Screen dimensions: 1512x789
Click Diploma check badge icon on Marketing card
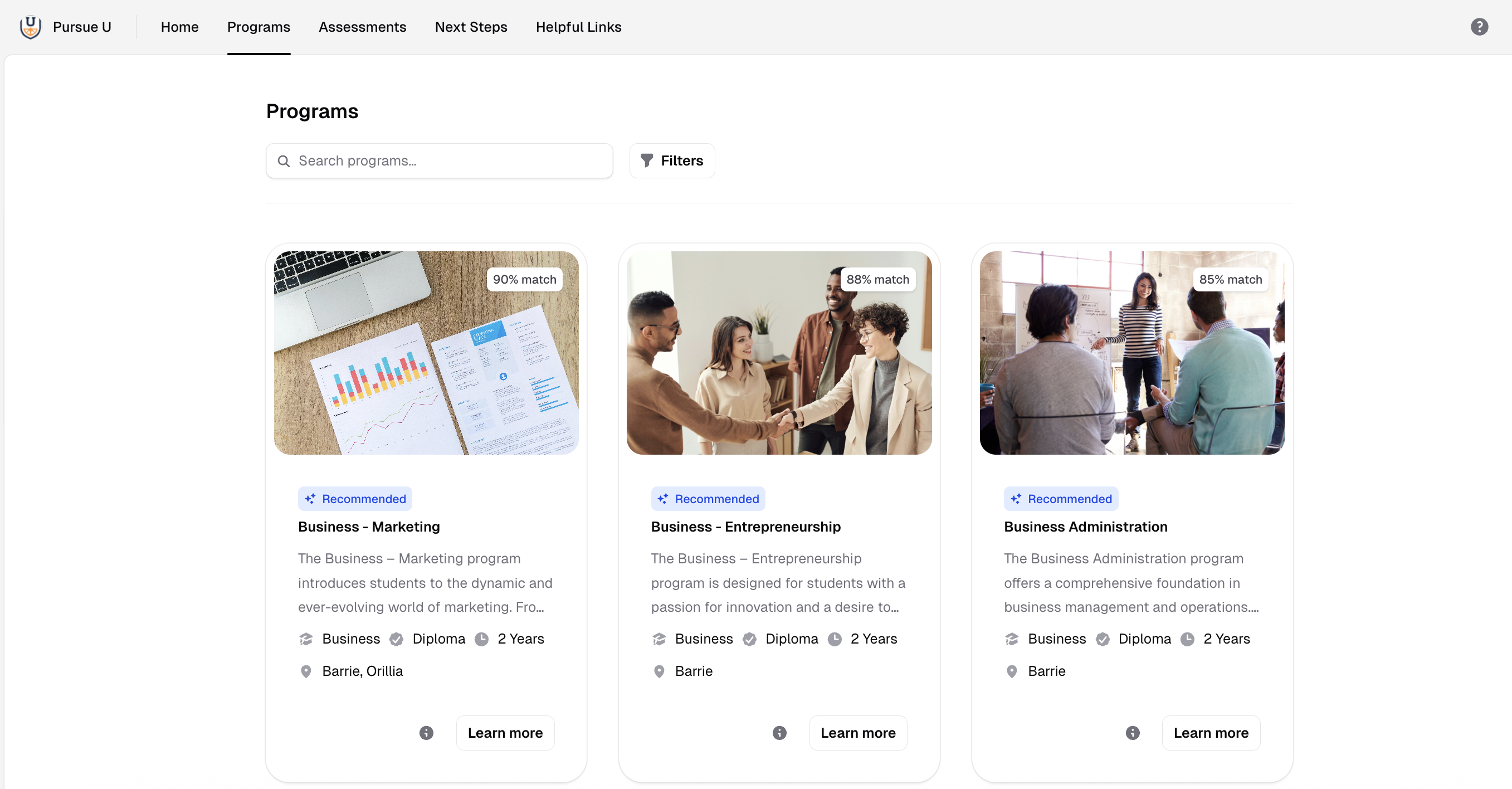tap(396, 639)
